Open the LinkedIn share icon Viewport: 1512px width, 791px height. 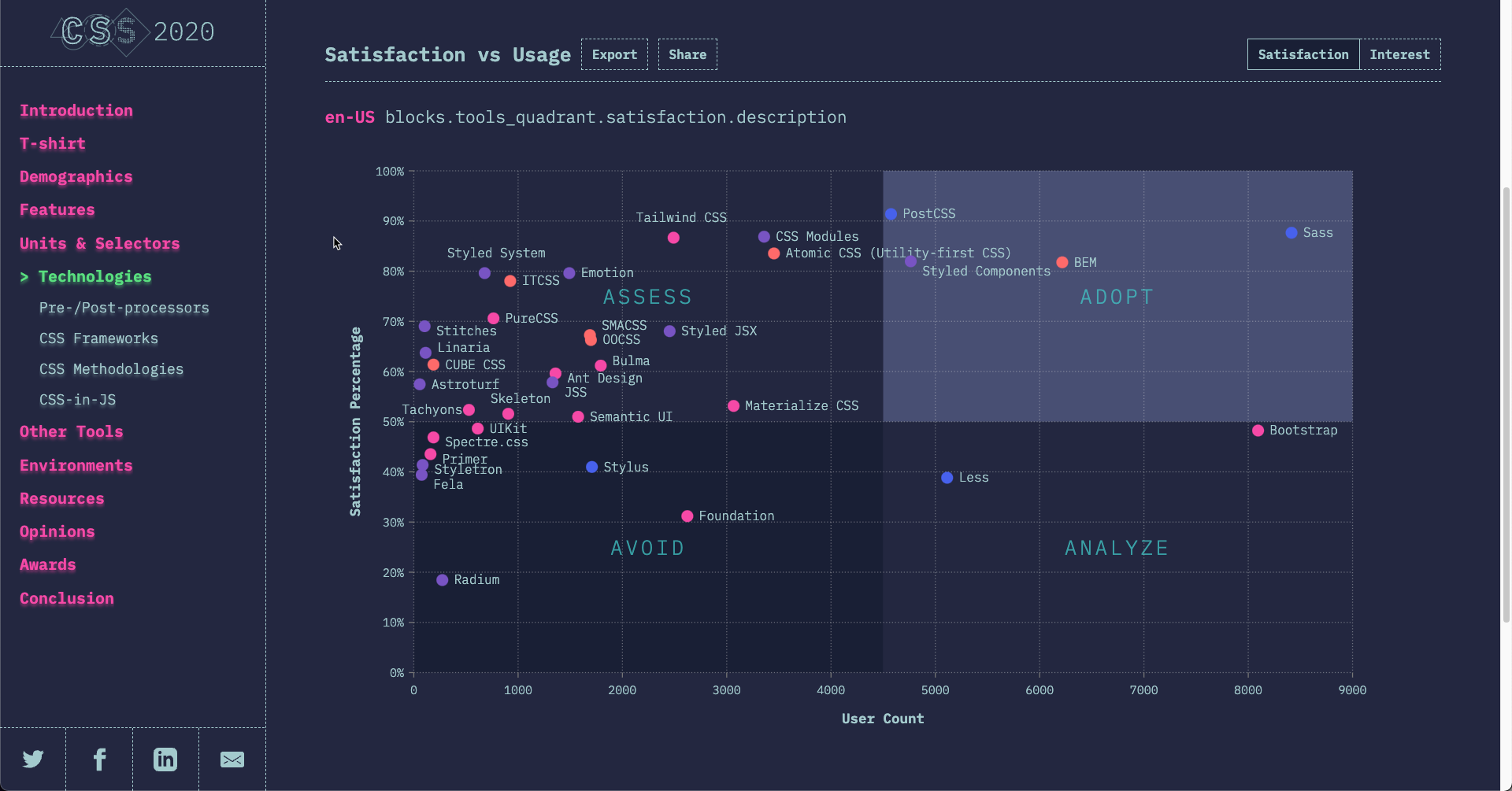(165, 759)
